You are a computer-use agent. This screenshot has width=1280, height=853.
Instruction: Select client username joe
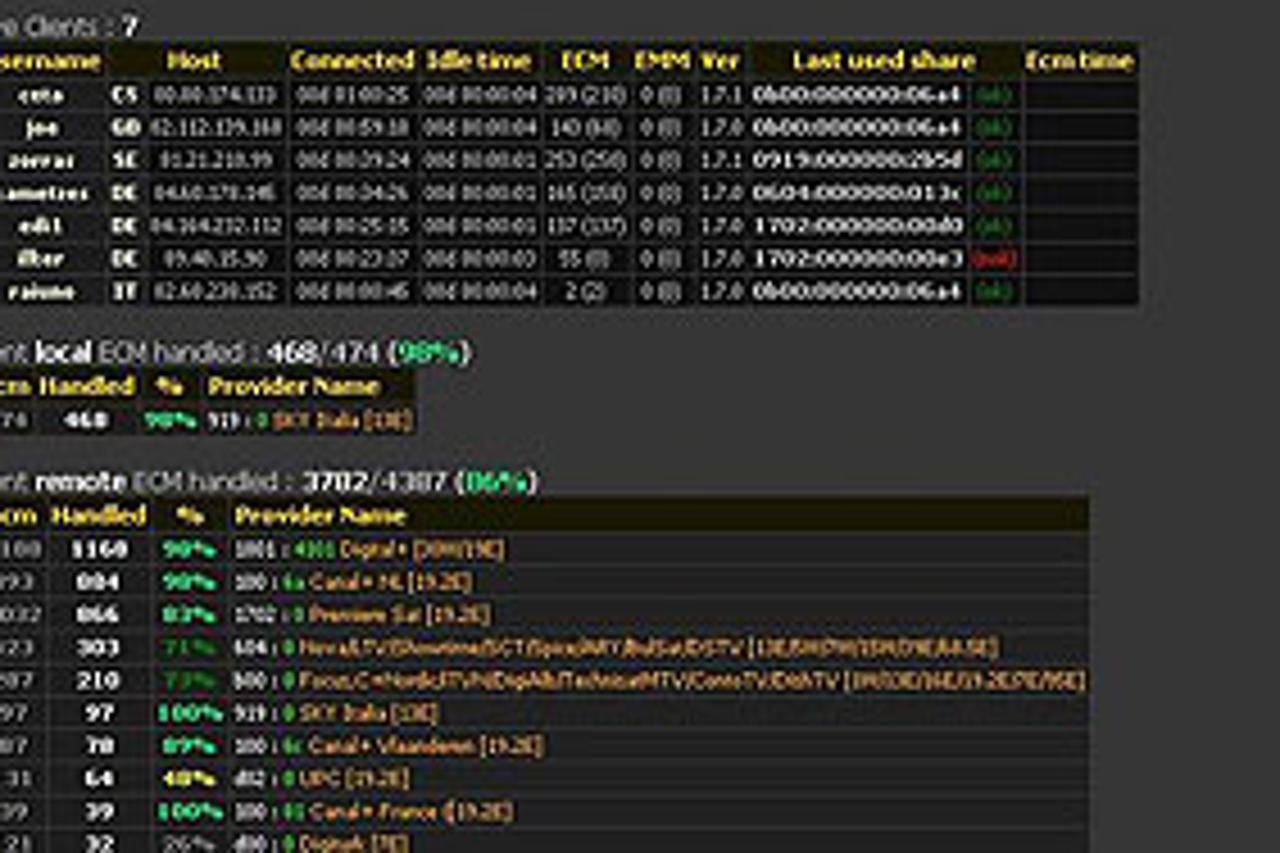44,128
